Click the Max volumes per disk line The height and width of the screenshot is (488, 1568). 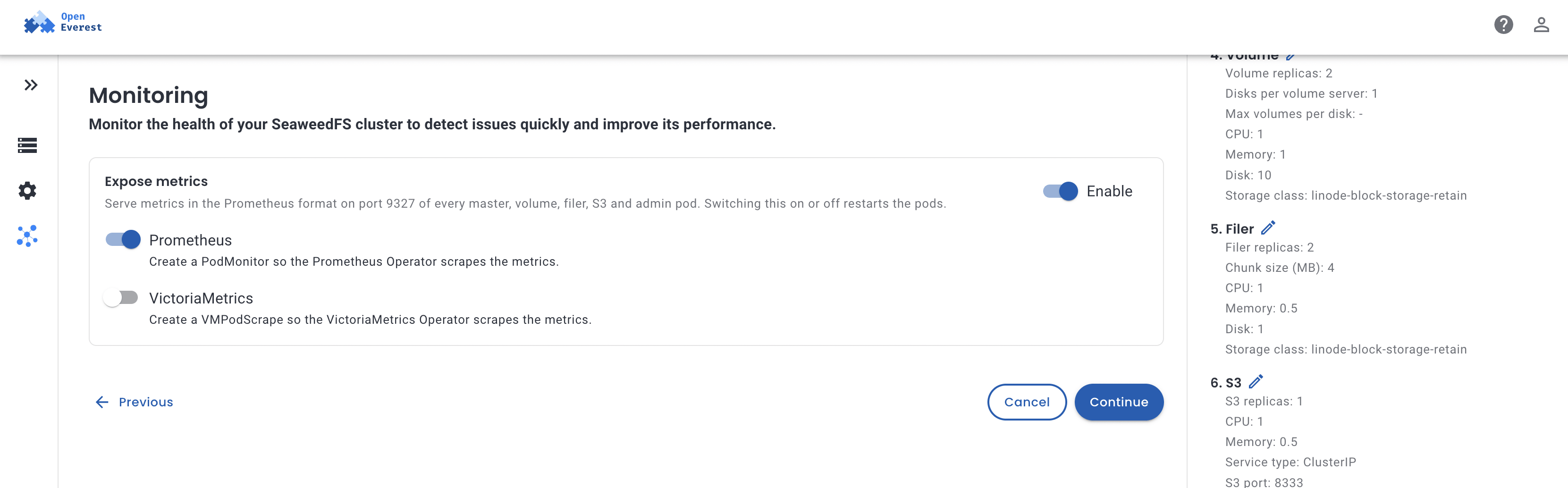coord(1293,114)
